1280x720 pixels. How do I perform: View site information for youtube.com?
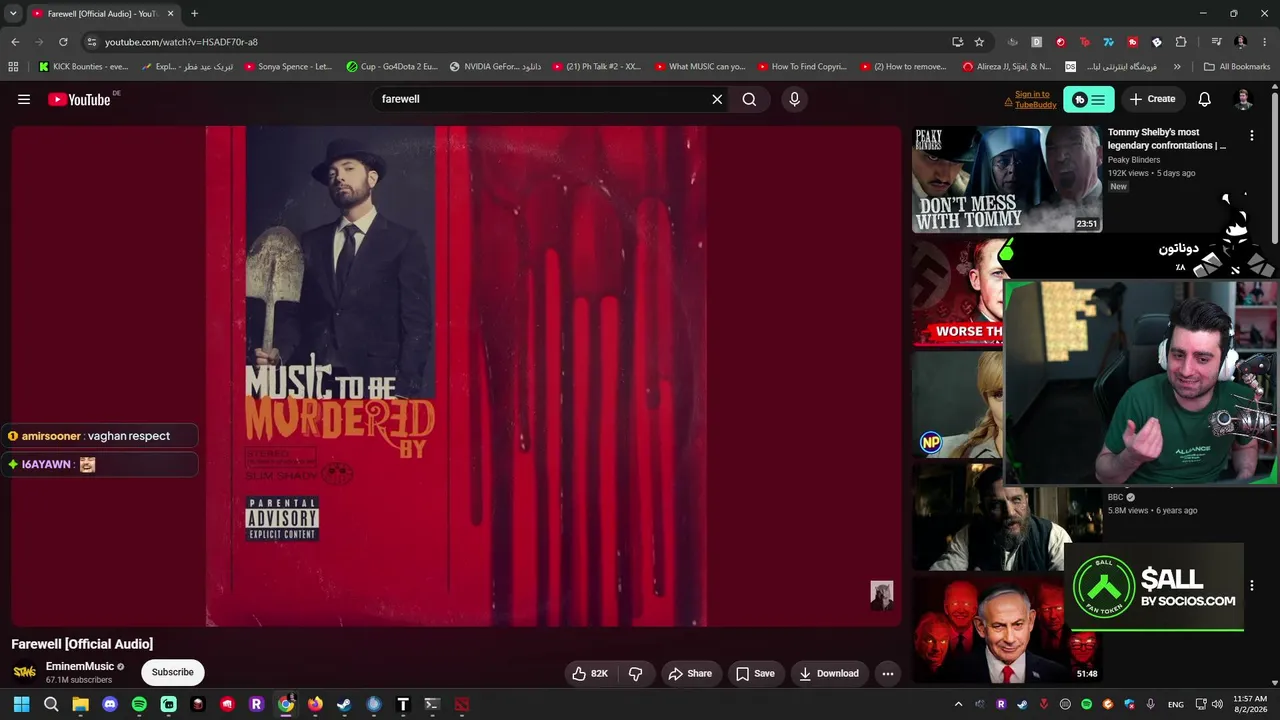point(91,42)
